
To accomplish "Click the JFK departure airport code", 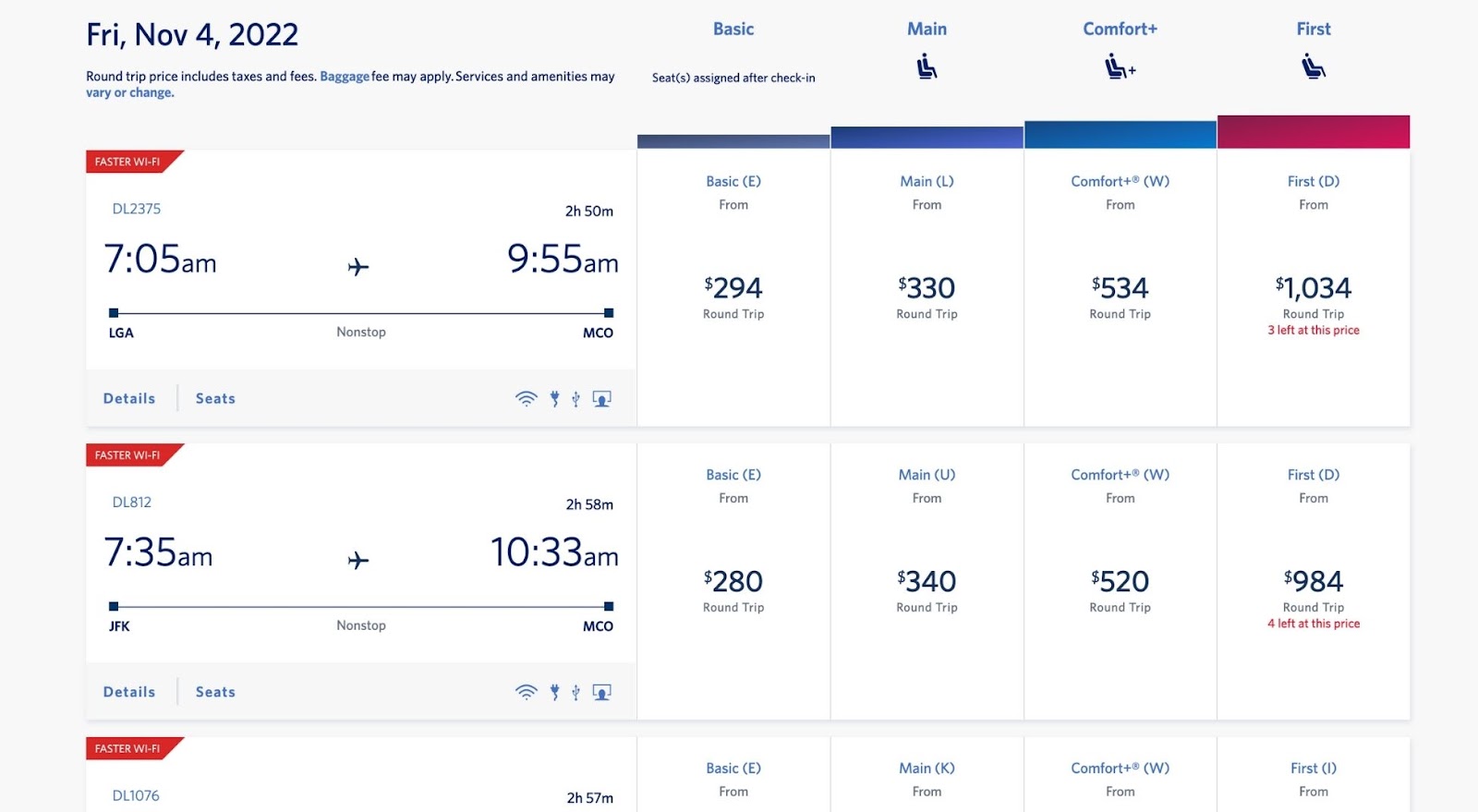I will [119, 626].
